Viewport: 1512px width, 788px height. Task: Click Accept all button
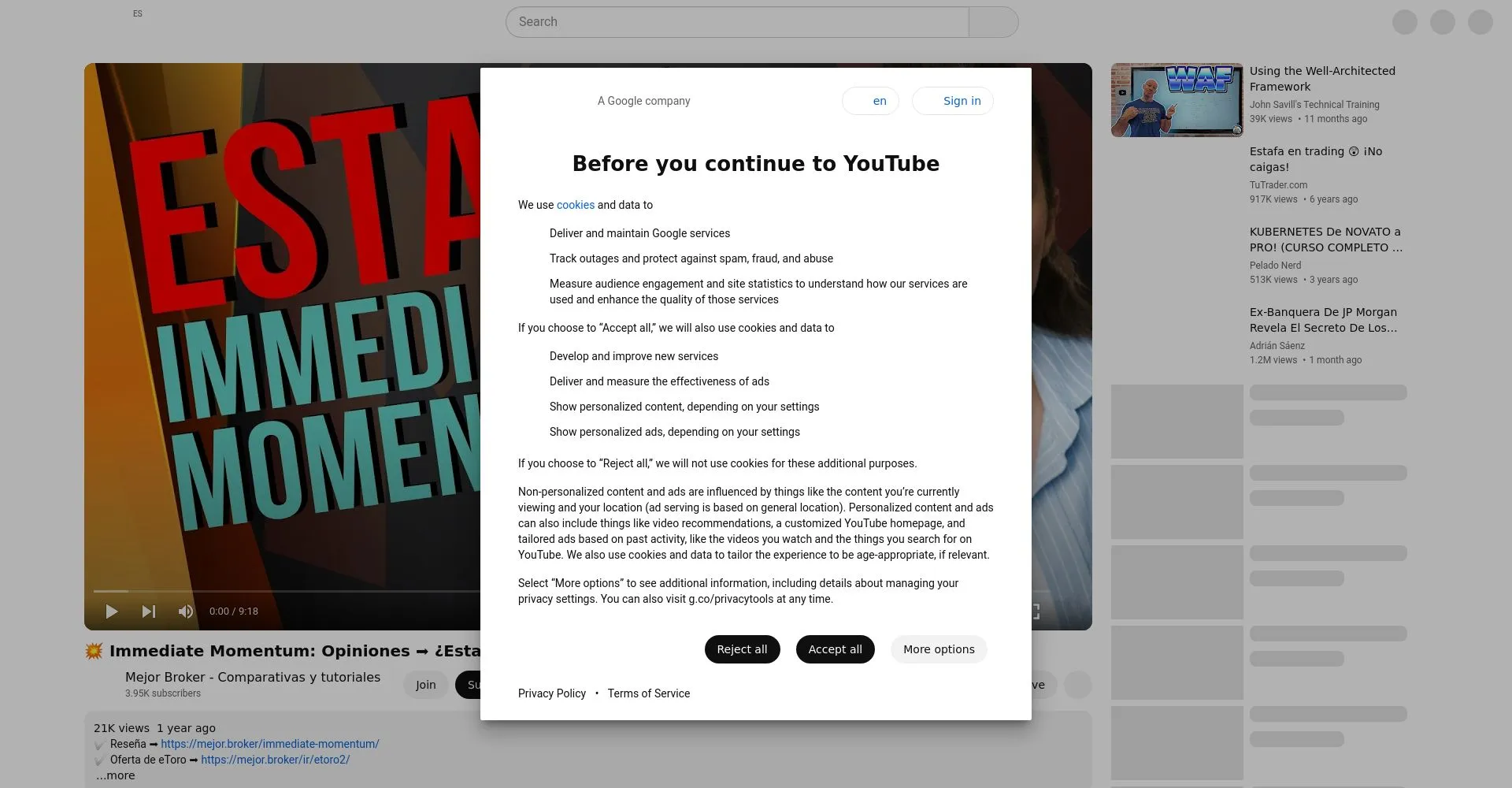click(x=835, y=649)
